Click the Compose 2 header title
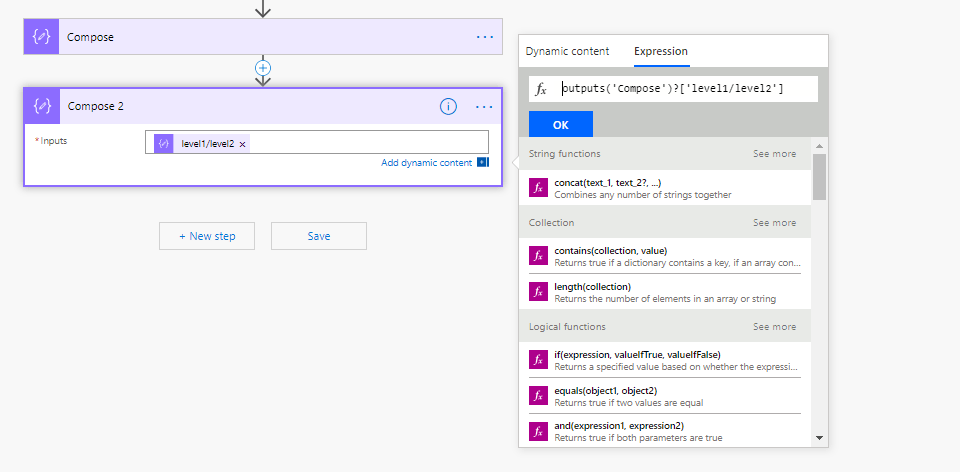 [x=96, y=107]
